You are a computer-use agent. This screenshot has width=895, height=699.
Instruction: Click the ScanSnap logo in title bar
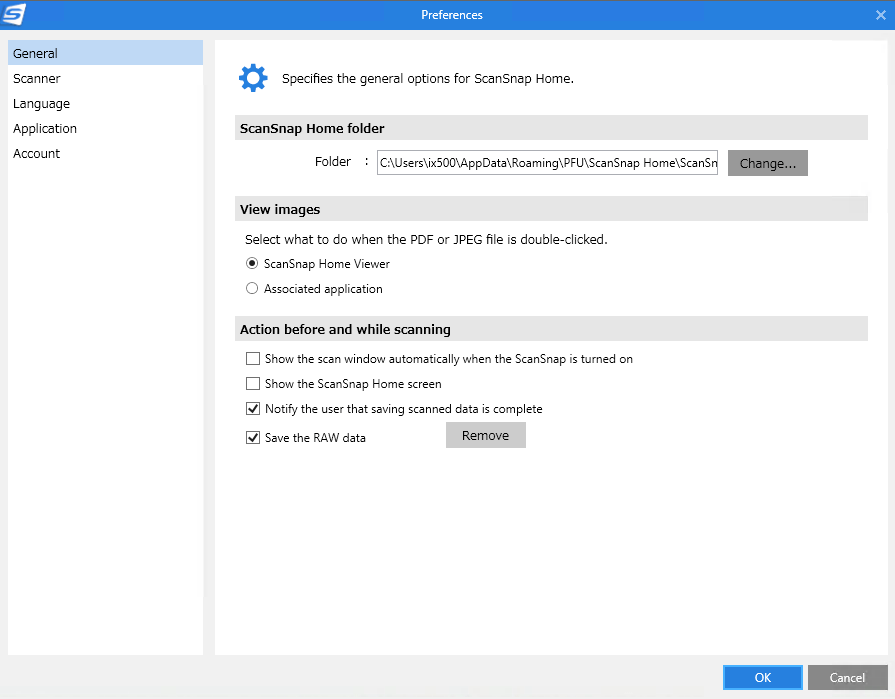point(15,14)
